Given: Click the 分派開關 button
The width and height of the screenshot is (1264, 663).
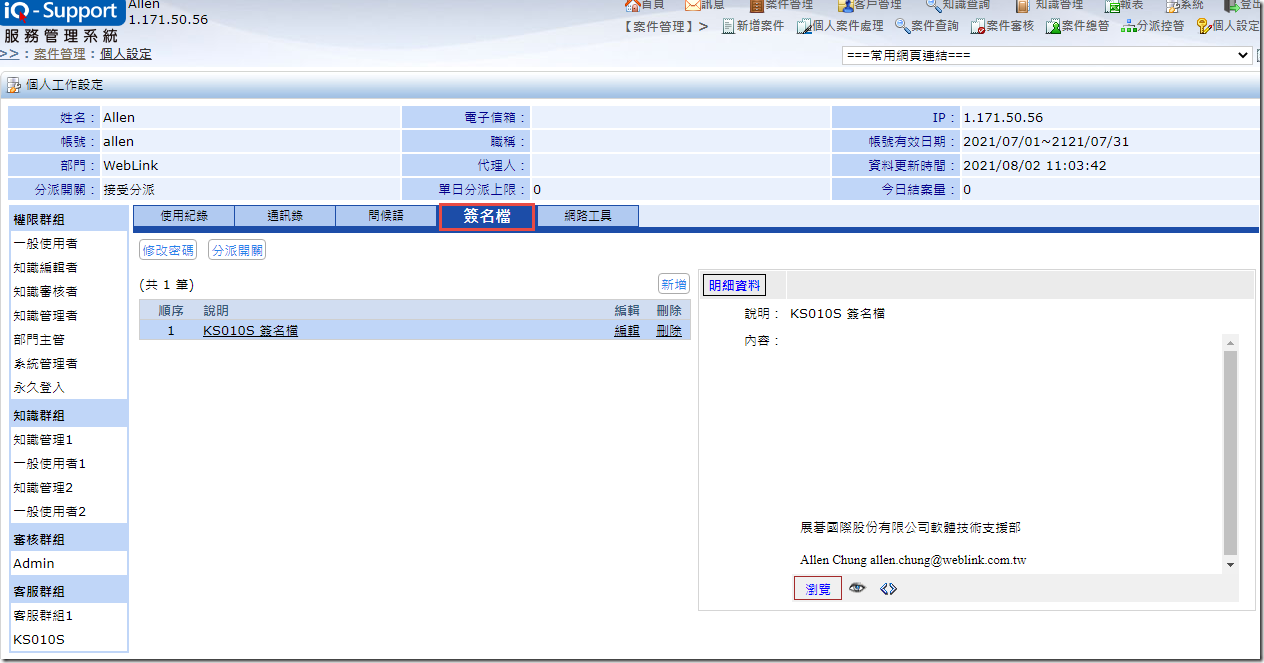Looking at the screenshot, I should [x=237, y=250].
